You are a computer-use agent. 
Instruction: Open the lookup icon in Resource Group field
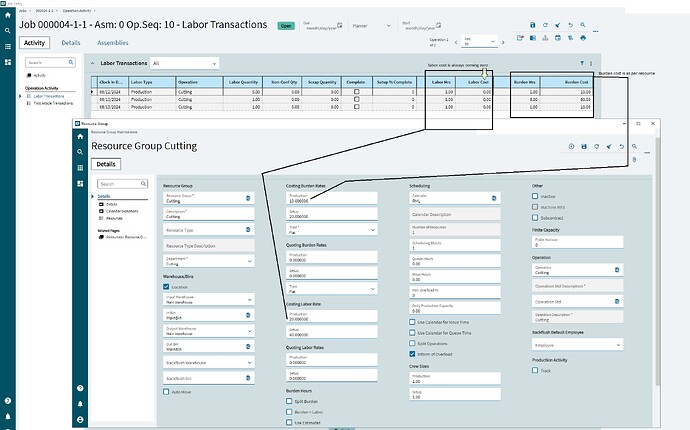[x=248, y=198]
